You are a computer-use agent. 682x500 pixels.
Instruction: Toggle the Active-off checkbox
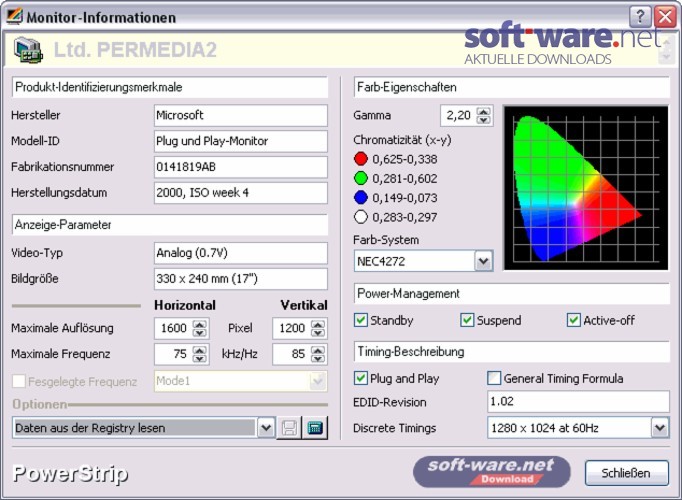[574, 320]
